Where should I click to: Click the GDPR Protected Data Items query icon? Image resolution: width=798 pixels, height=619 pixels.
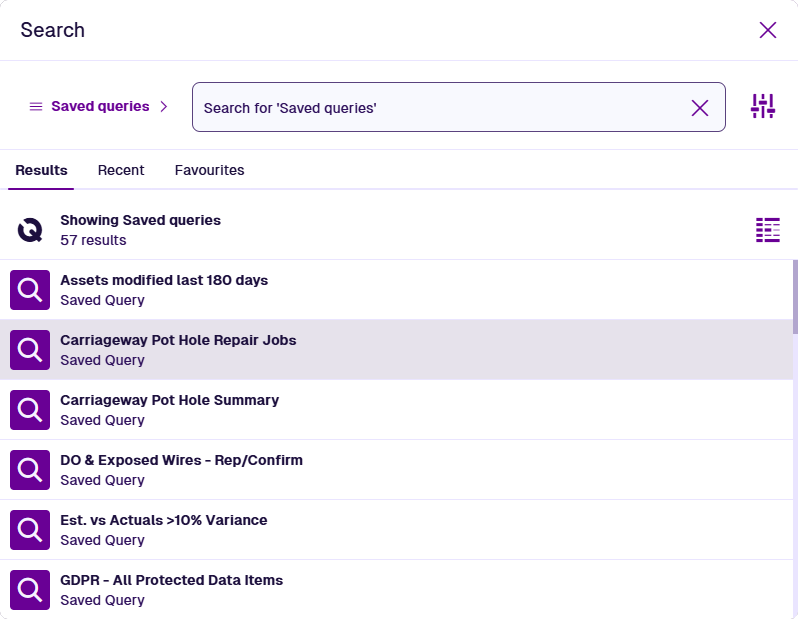coord(30,590)
